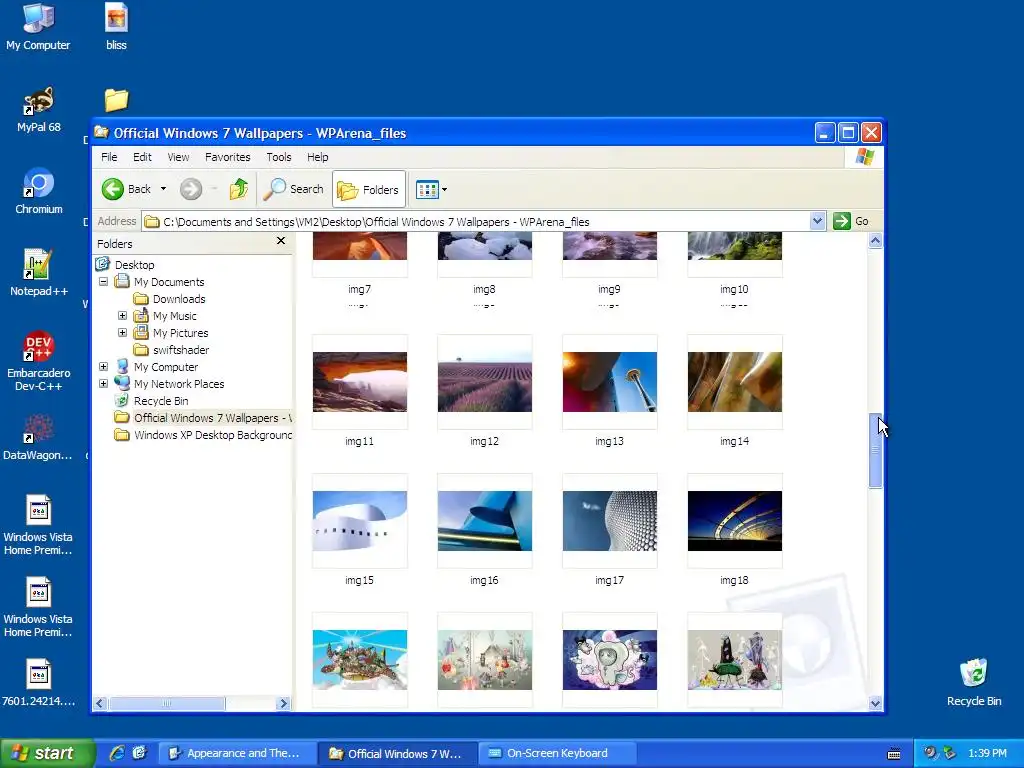Open the View menu
This screenshot has width=1024, height=768.
click(x=178, y=157)
